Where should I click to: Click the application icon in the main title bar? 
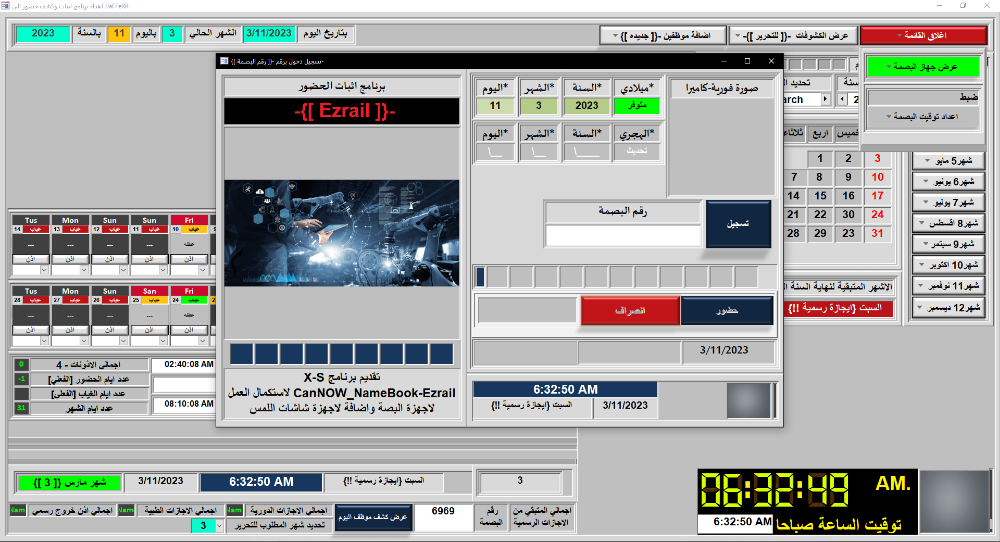(x=5, y=6)
